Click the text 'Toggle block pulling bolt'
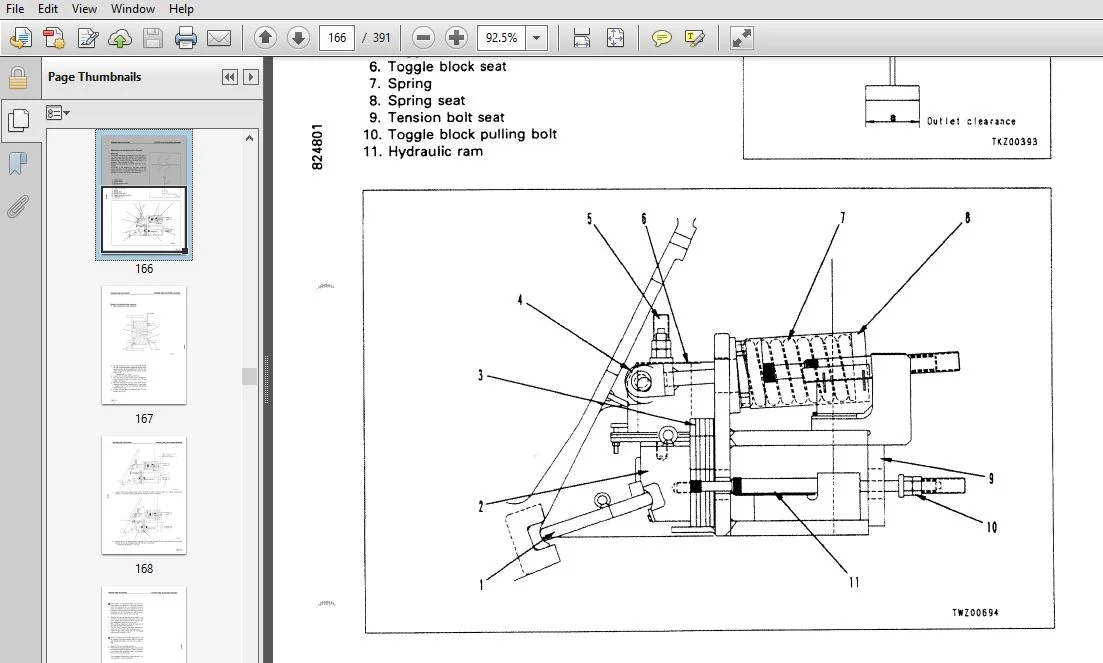 click(472, 134)
